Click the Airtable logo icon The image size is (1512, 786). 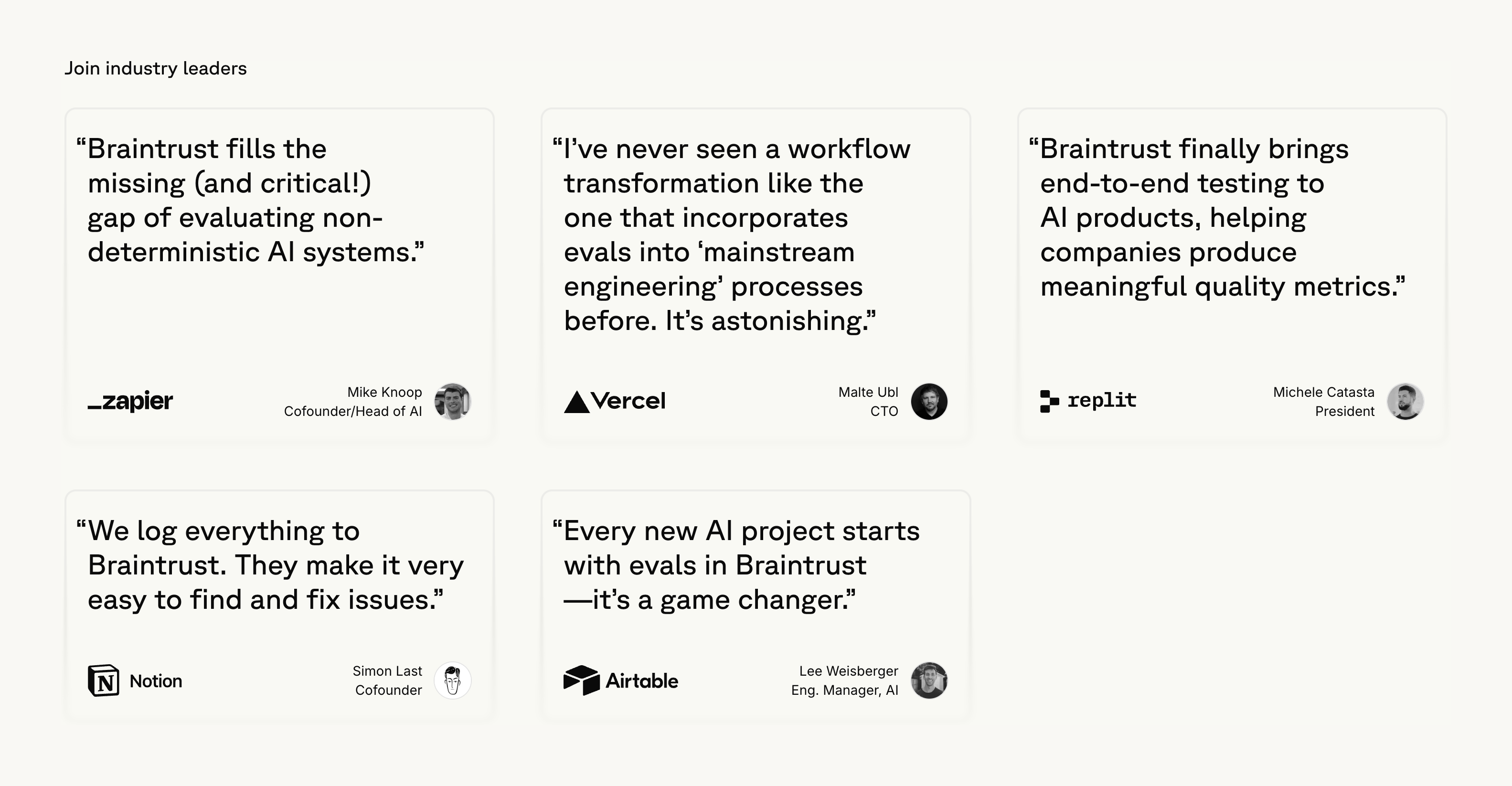(x=581, y=680)
